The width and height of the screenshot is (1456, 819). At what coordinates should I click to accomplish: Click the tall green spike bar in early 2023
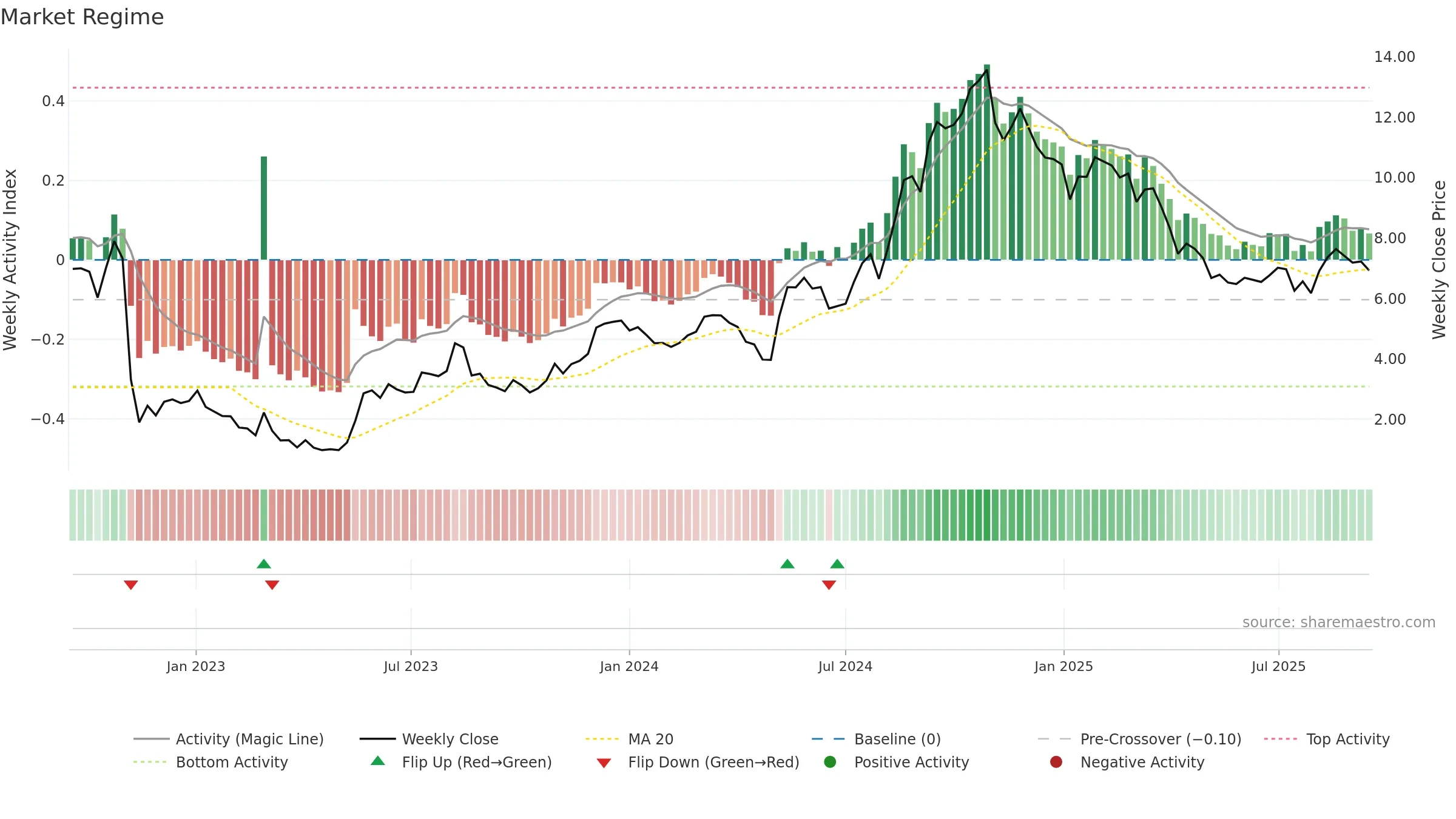[x=264, y=208]
